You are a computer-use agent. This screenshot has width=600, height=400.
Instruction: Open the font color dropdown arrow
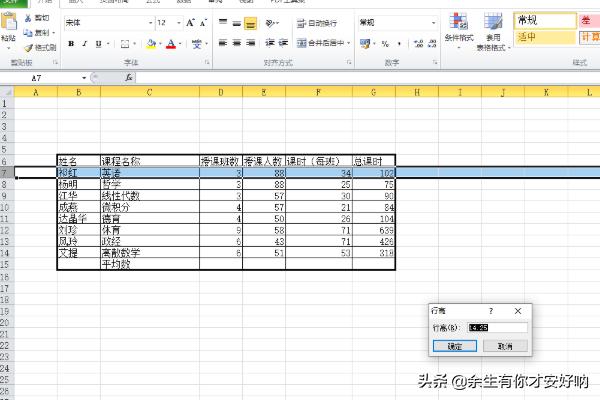tap(180, 44)
